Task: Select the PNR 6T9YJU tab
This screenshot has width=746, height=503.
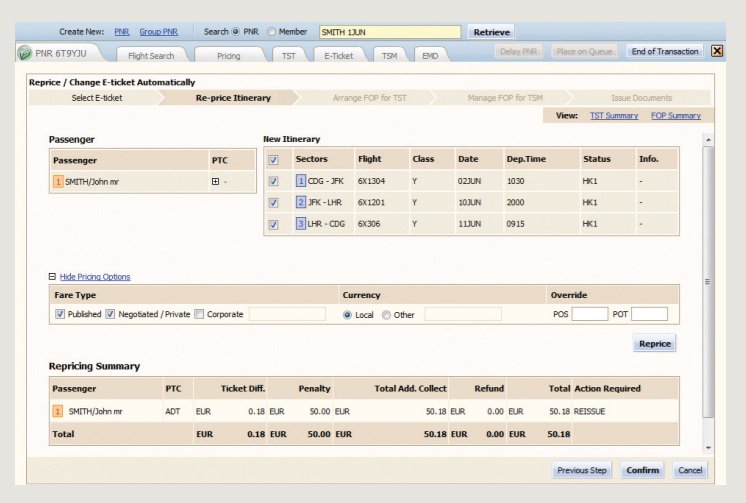Action: [61, 53]
